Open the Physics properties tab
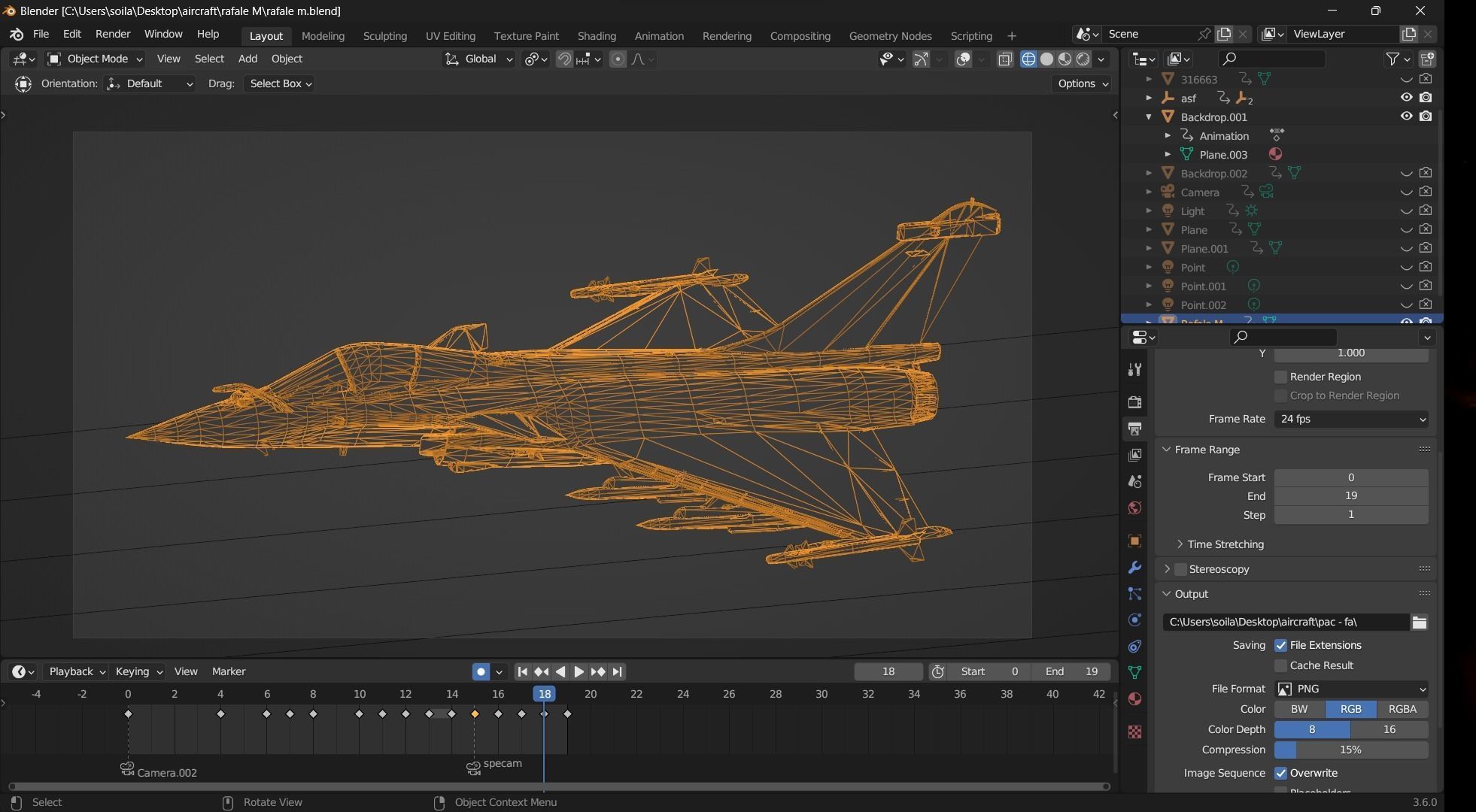This screenshot has height=812, width=1476. click(1134, 620)
